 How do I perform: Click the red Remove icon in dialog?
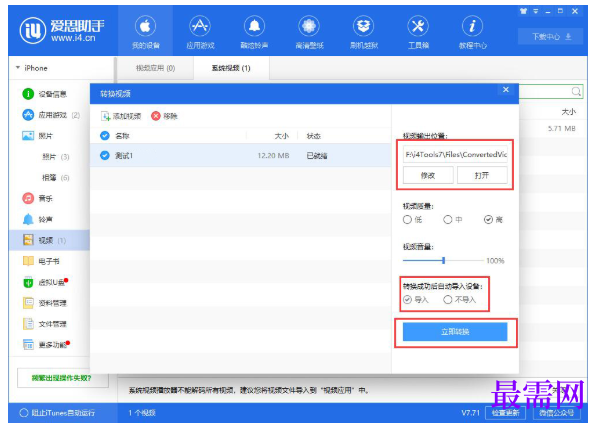[156, 116]
